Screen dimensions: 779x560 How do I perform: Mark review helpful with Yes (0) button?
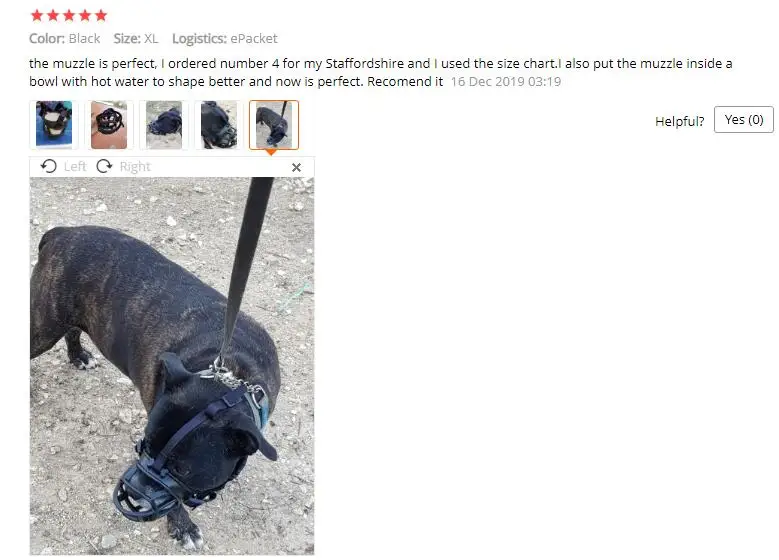pos(743,120)
